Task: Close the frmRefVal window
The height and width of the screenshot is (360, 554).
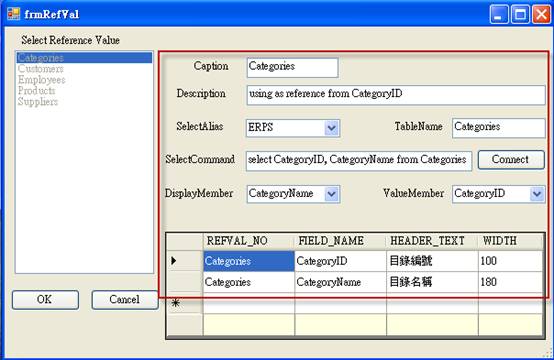Action: tap(541, 14)
